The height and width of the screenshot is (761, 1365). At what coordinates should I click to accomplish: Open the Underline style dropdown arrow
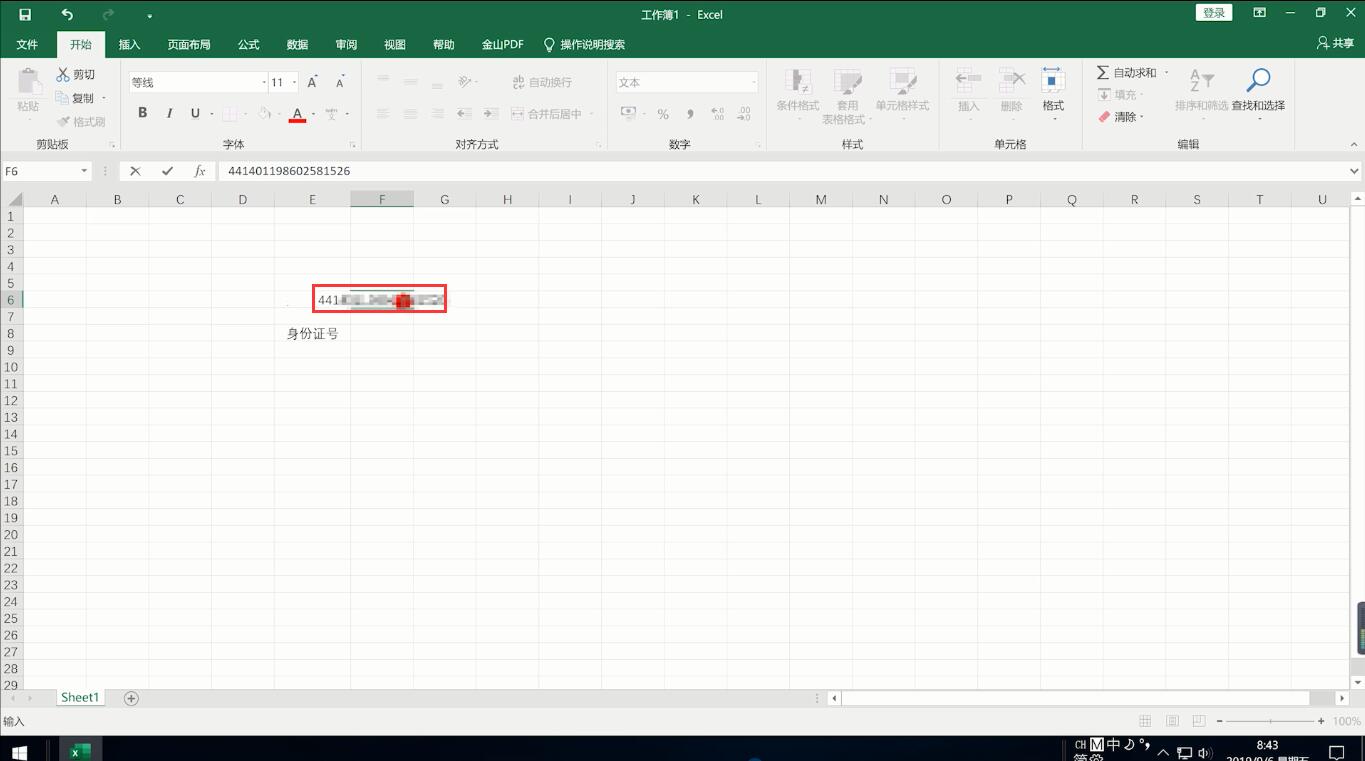coord(210,113)
